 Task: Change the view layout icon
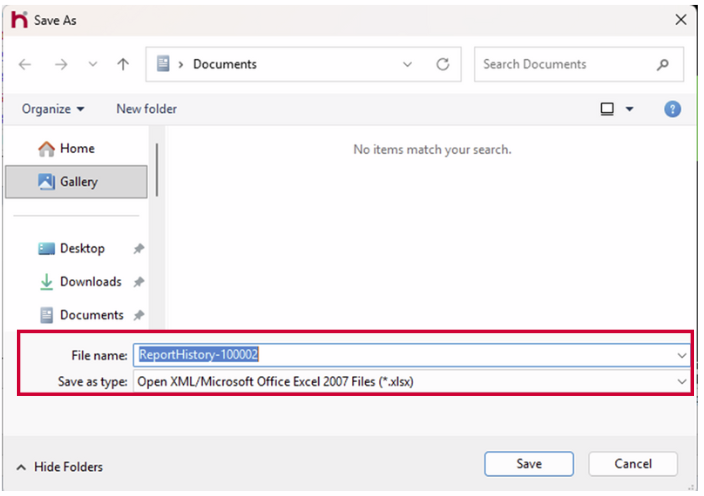(x=607, y=109)
